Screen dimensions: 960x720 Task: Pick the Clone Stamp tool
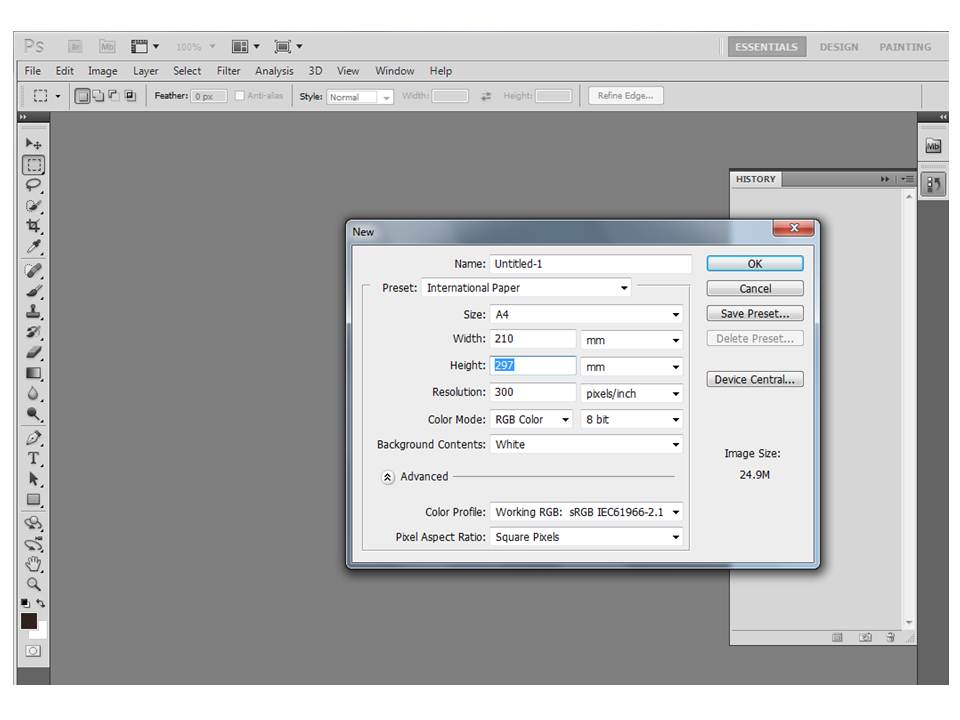click(x=33, y=312)
